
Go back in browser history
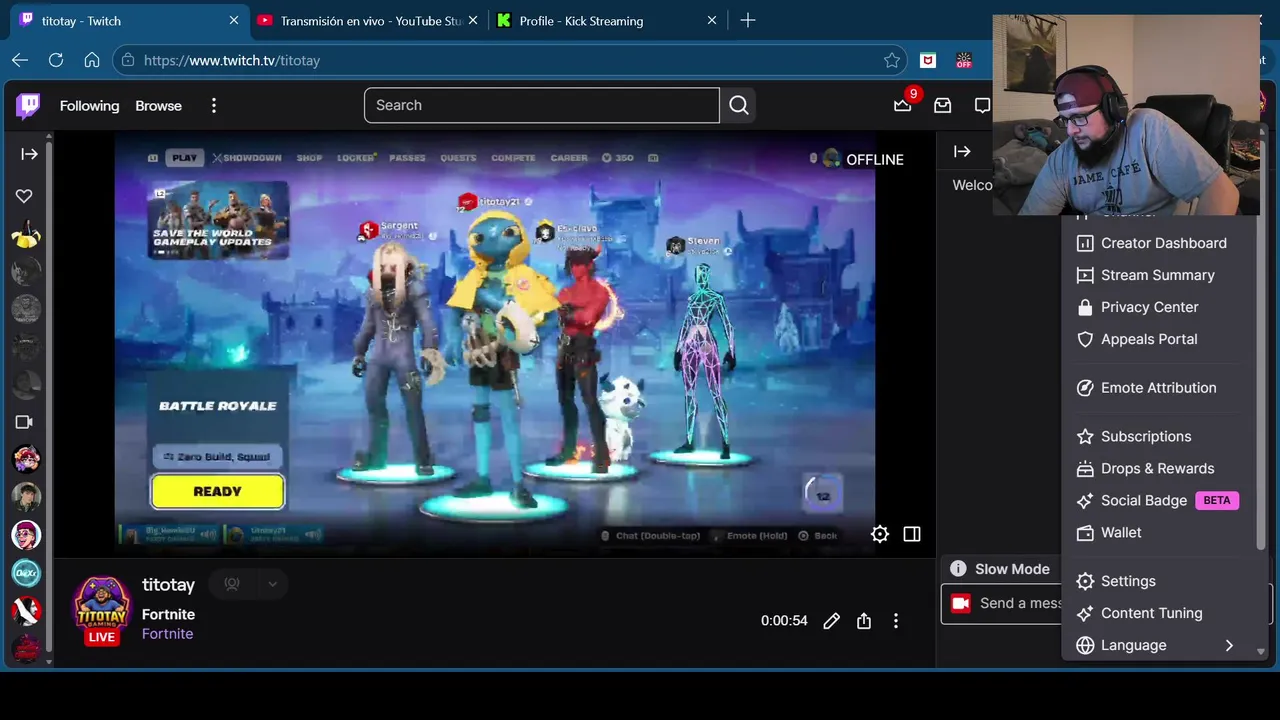tap(20, 60)
